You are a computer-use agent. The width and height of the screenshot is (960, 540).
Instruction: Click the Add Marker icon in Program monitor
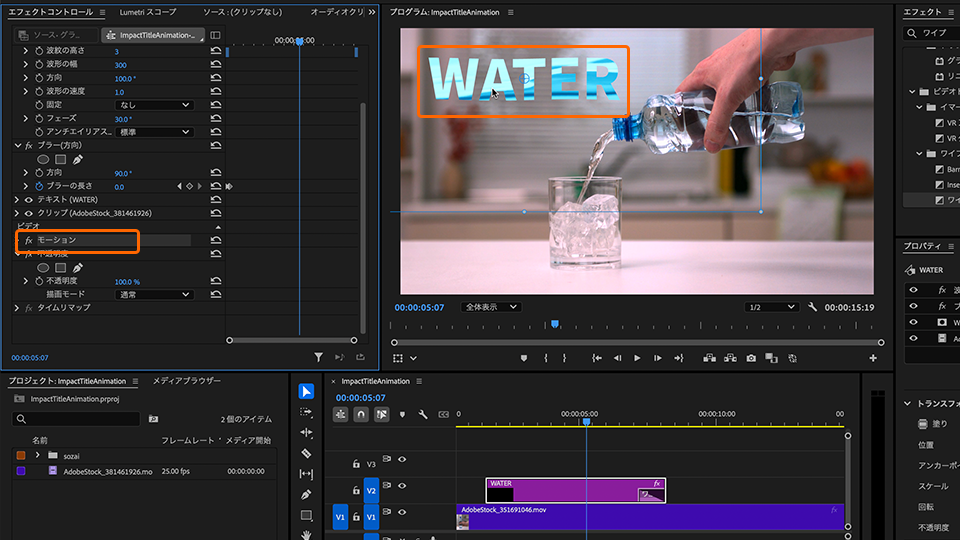pyautogui.click(x=524, y=358)
